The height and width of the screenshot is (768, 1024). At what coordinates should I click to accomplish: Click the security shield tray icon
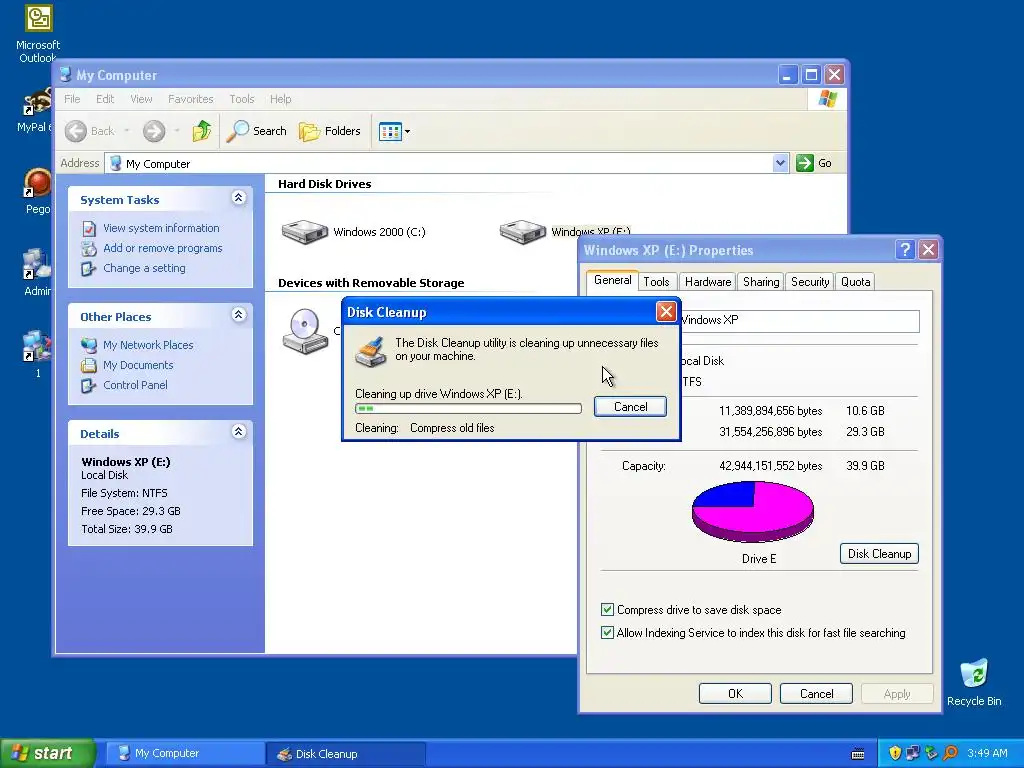[x=895, y=754]
